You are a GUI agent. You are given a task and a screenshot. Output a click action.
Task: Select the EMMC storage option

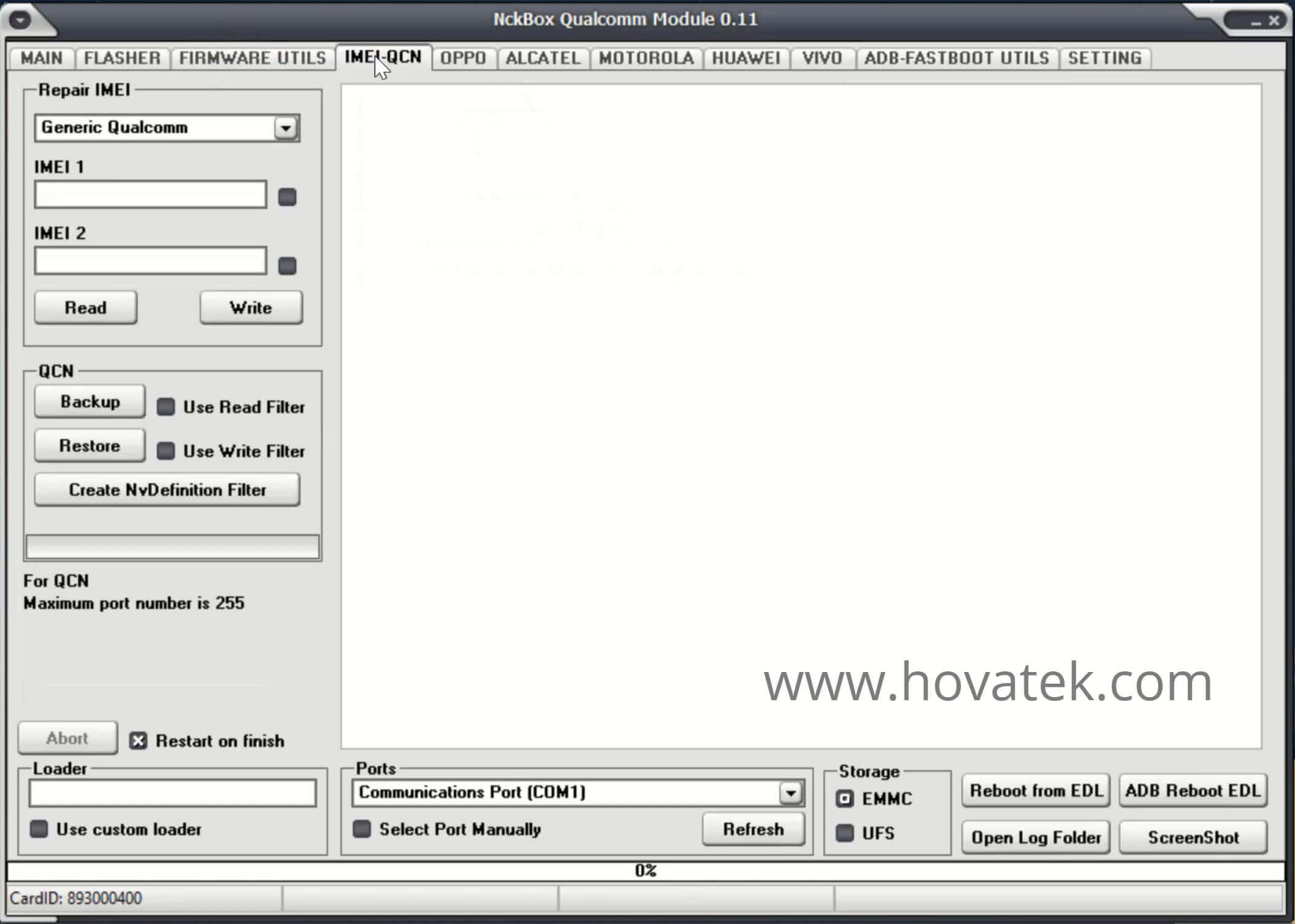[845, 799]
